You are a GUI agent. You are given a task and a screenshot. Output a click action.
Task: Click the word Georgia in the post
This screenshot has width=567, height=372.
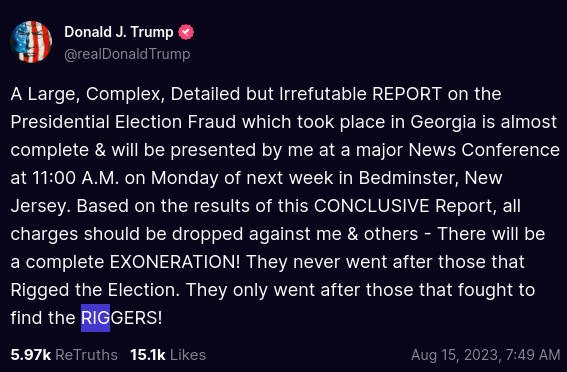[x=443, y=122]
